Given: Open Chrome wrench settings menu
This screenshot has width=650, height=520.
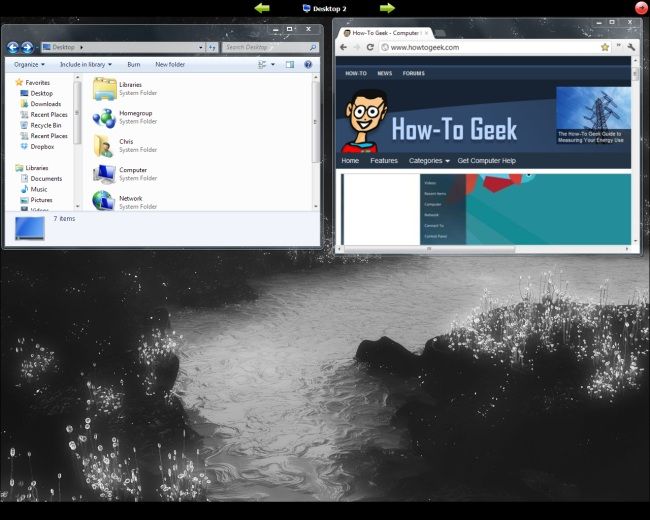Looking at the screenshot, I should [631, 47].
